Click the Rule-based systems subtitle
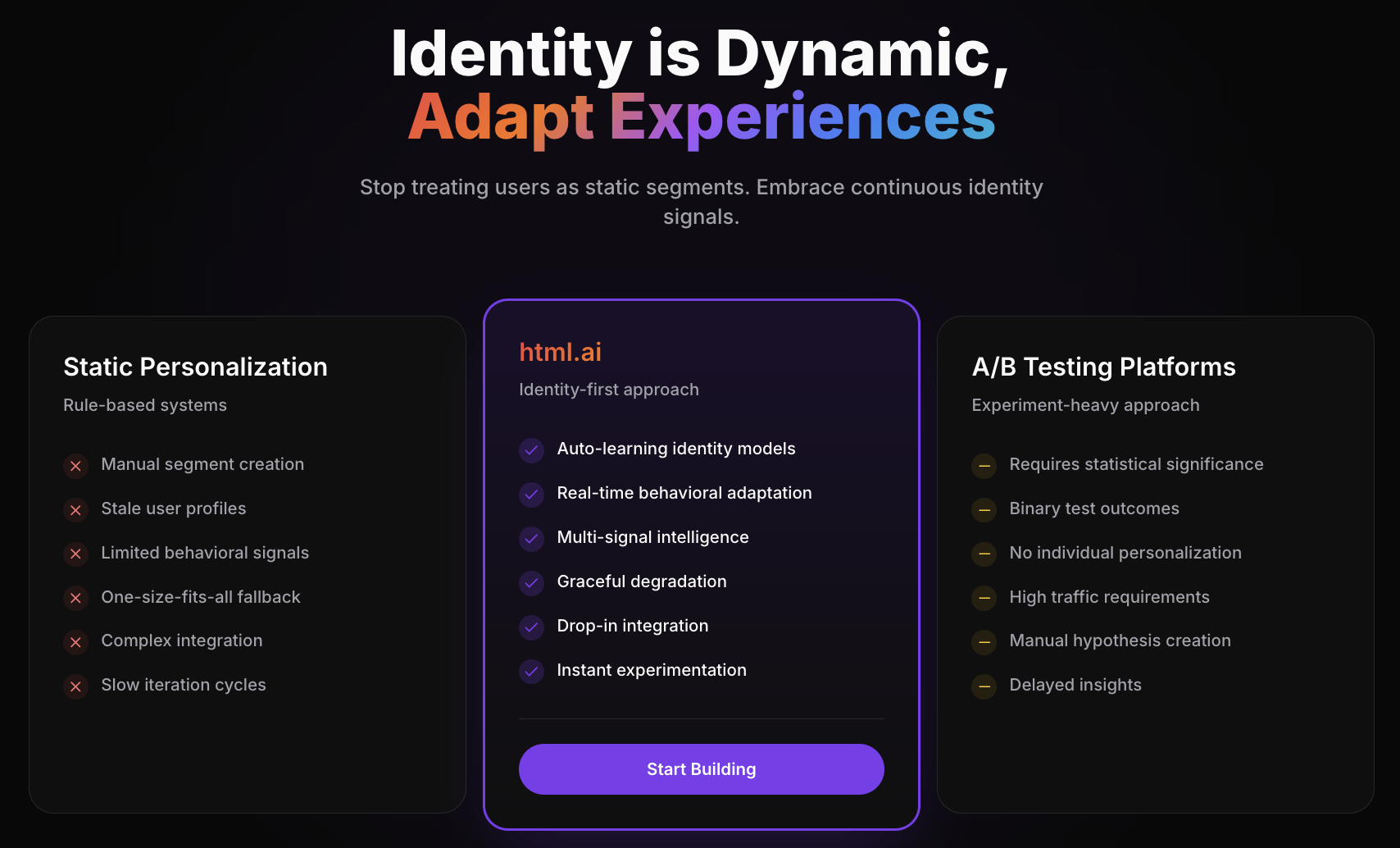The width and height of the screenshot is (1400, 848). click(x=145, y=405)
